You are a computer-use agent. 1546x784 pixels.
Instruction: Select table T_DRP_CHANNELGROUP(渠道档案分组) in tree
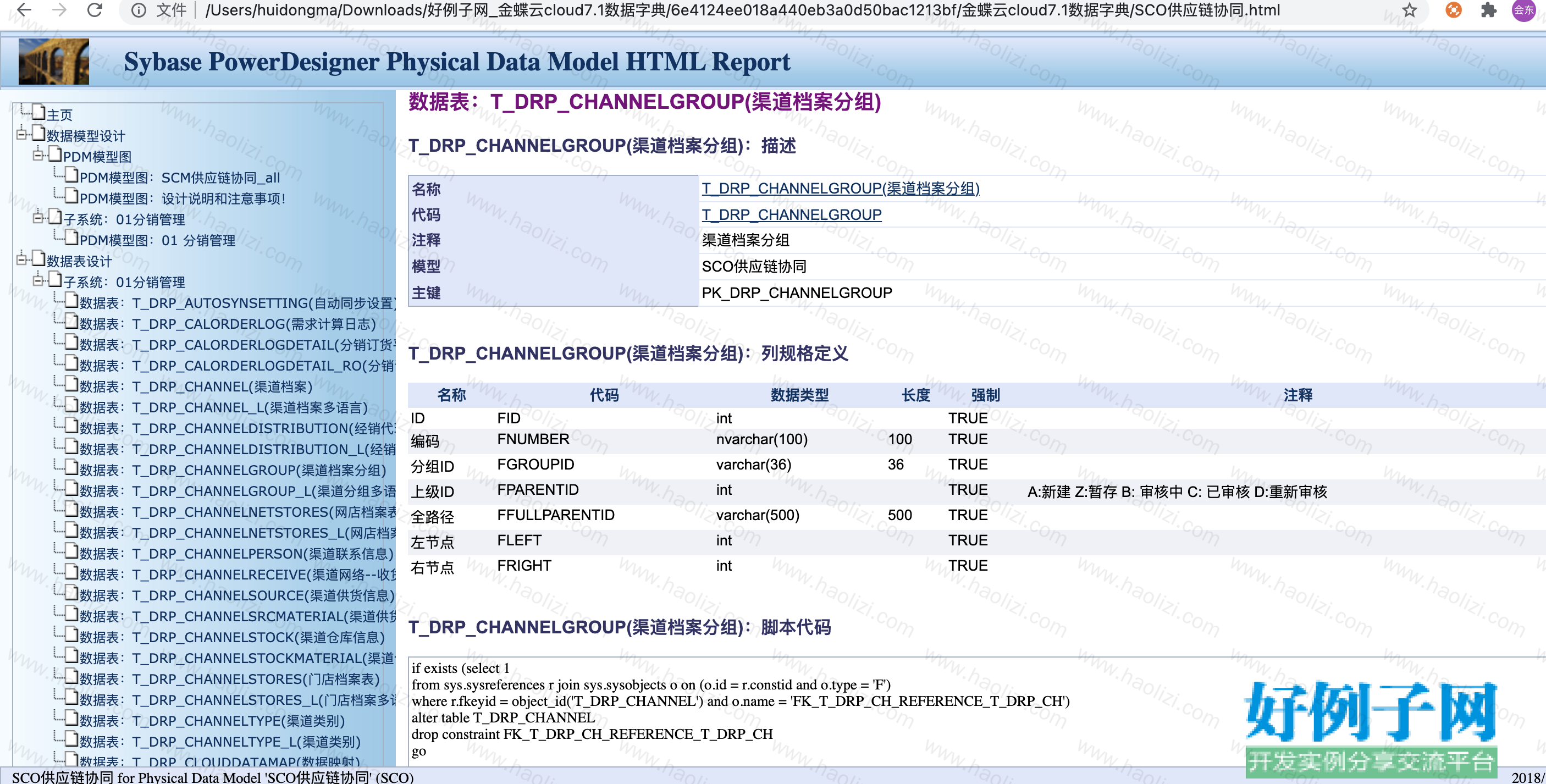[x=233, y=470]
